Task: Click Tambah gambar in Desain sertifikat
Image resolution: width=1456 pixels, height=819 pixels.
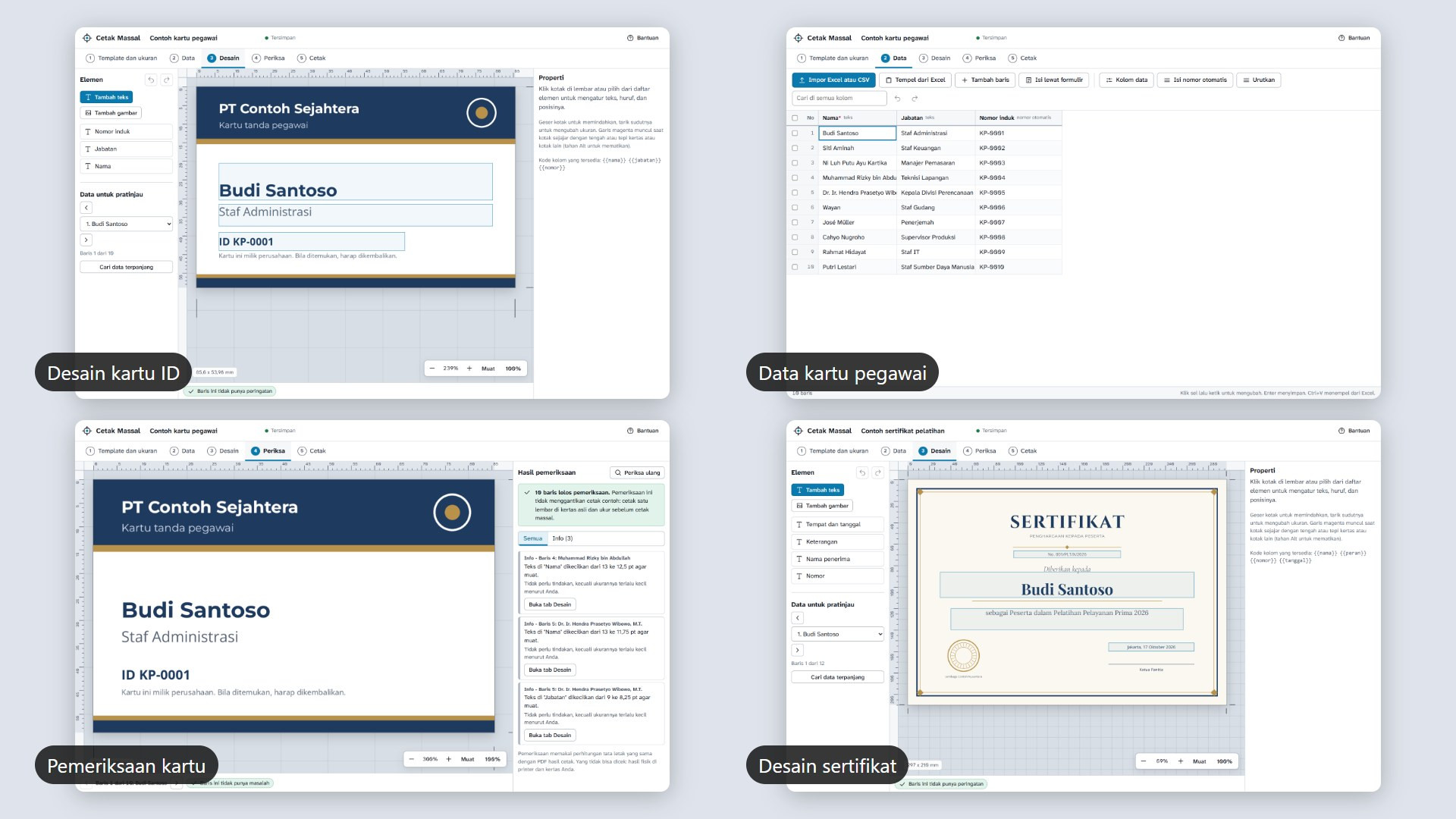Action: click(x=822, y=506)
